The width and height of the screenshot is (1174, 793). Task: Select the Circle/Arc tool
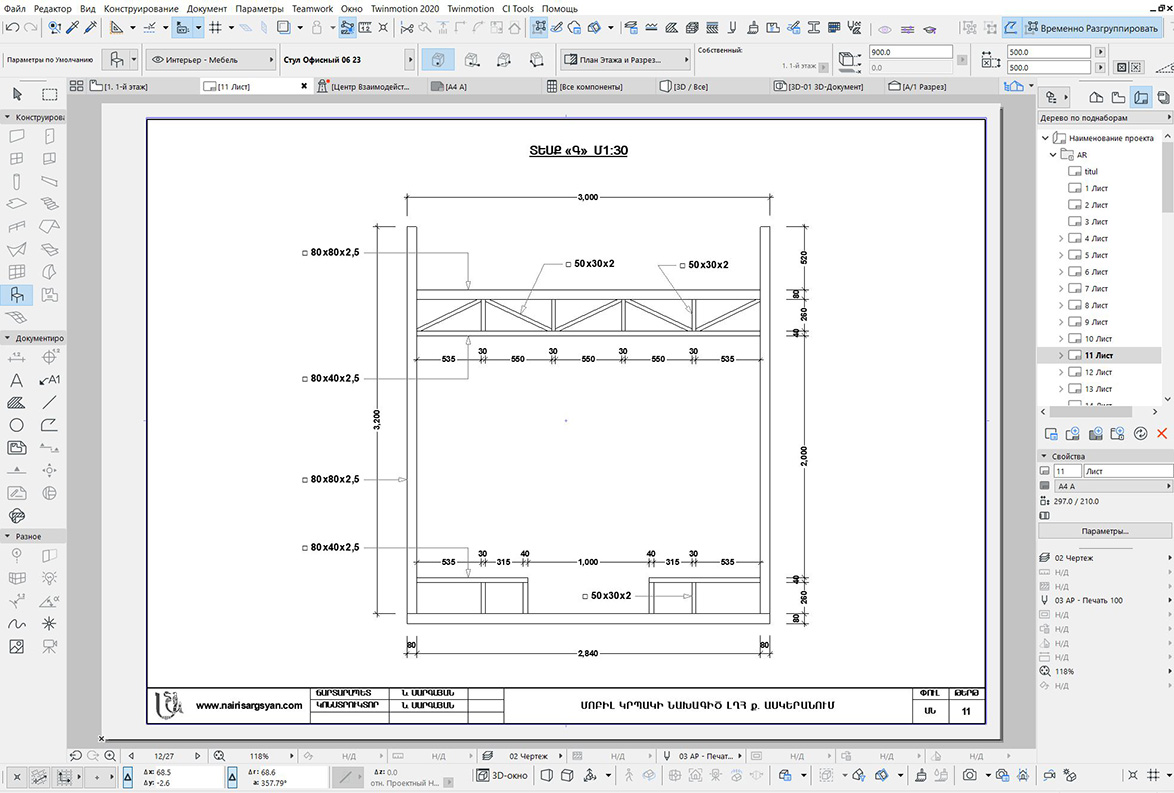click(16, 425)
